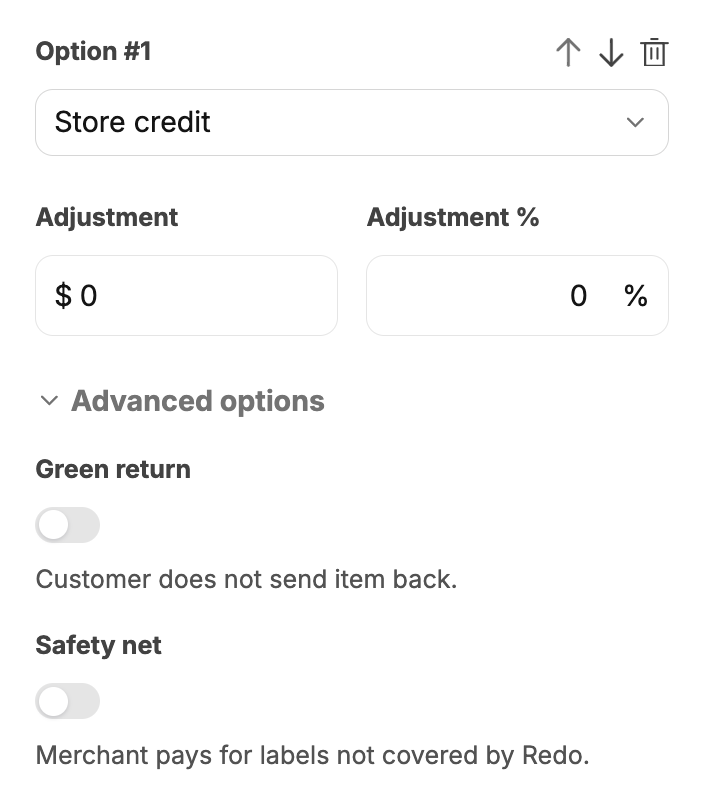Click 'Merchant pays for labels' description text
Viewport: 702px width, 804px height.
coord(312,755)
